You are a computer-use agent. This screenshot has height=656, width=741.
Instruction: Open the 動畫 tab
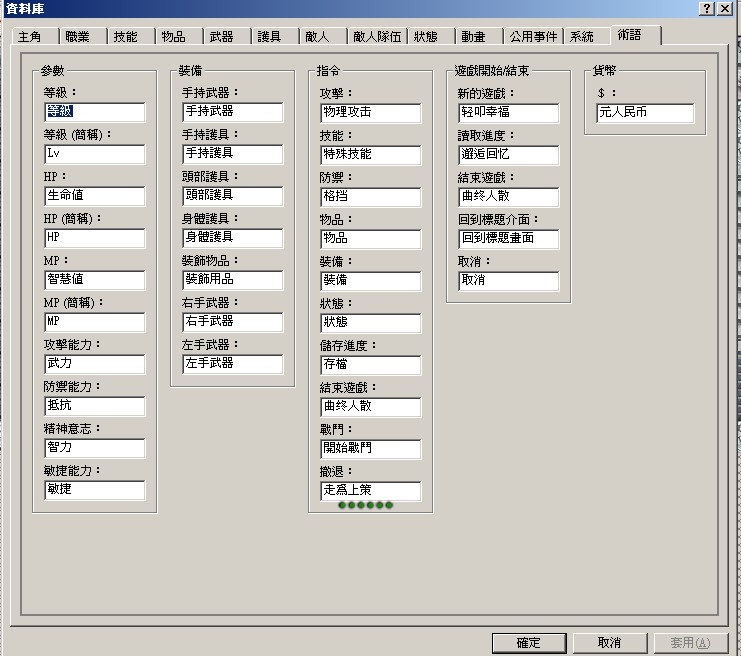[478, 36]
